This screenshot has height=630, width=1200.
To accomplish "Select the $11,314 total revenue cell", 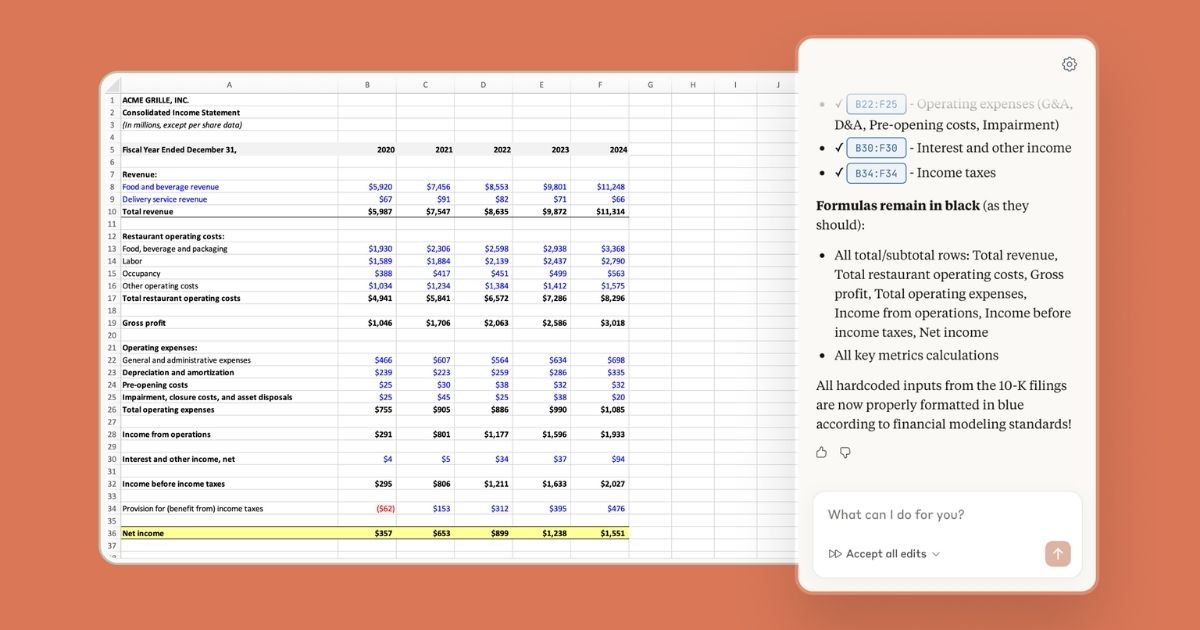I will [x=600, y=212].
